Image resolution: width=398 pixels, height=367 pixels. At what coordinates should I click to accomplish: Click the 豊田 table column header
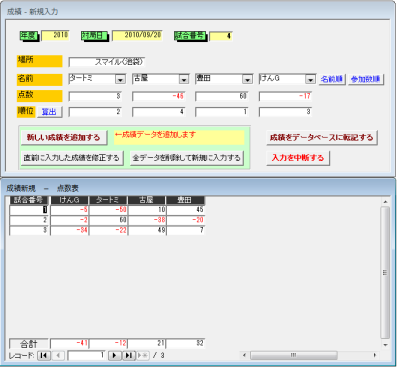point(185,200)
